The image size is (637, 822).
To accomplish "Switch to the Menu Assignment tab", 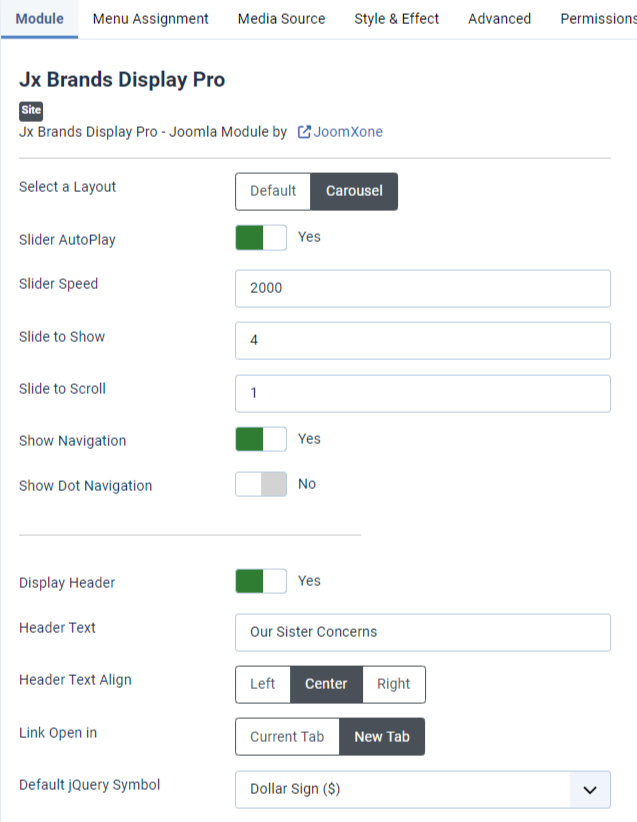I will 150,19.
